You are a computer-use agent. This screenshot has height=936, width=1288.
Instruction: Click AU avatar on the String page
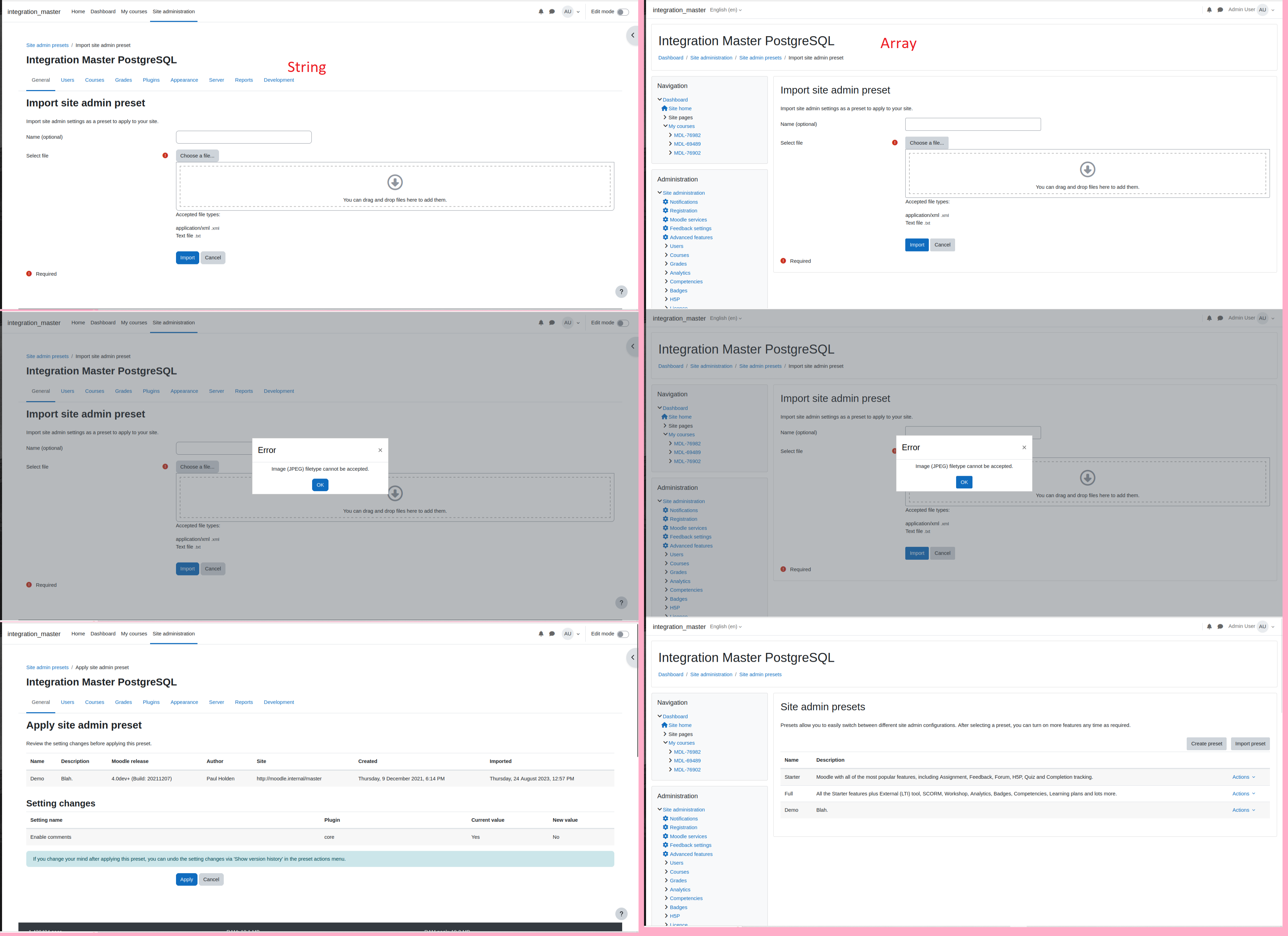(567, 11)
